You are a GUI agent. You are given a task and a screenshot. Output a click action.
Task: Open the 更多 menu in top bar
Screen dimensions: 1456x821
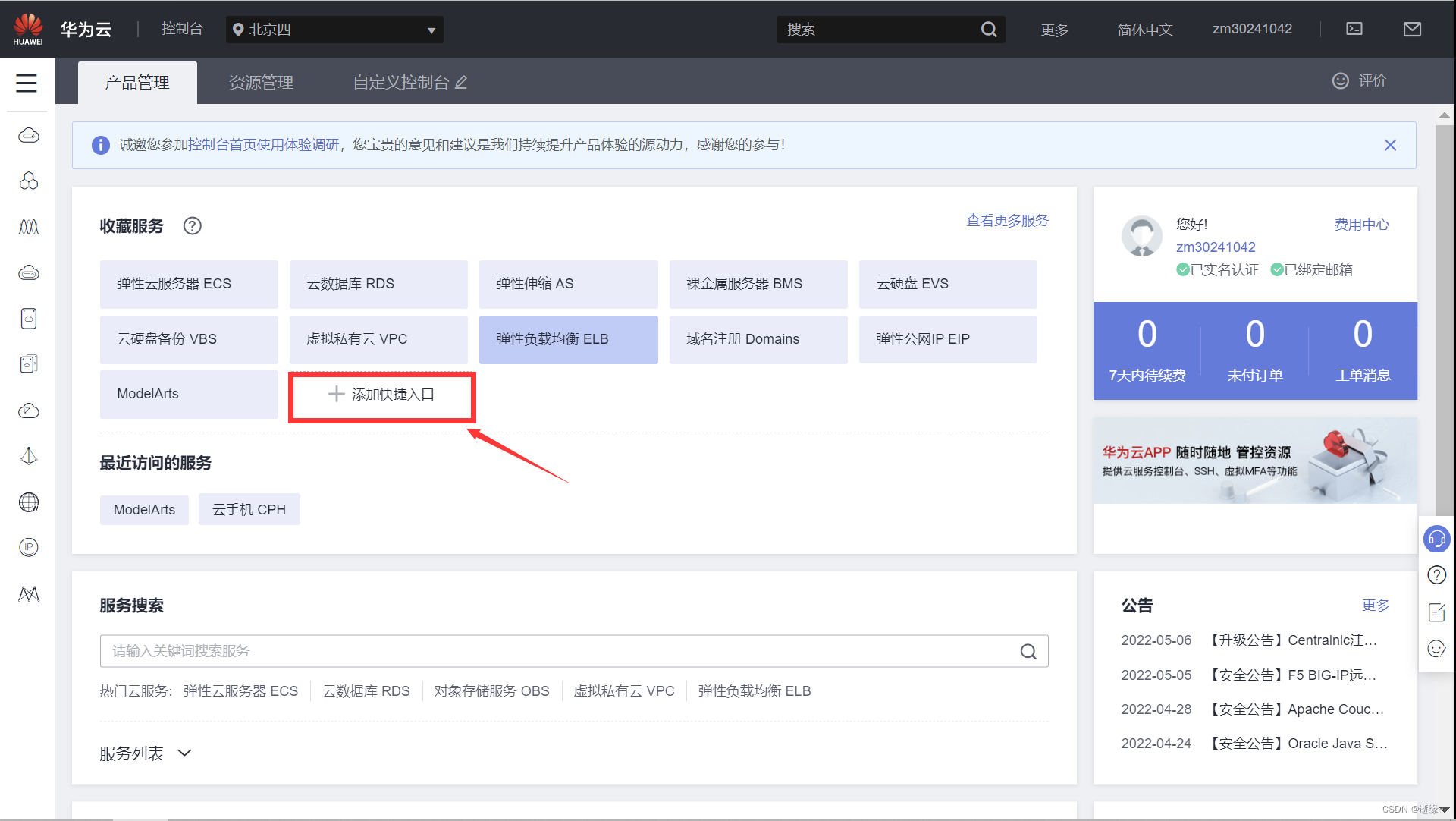1054,30
